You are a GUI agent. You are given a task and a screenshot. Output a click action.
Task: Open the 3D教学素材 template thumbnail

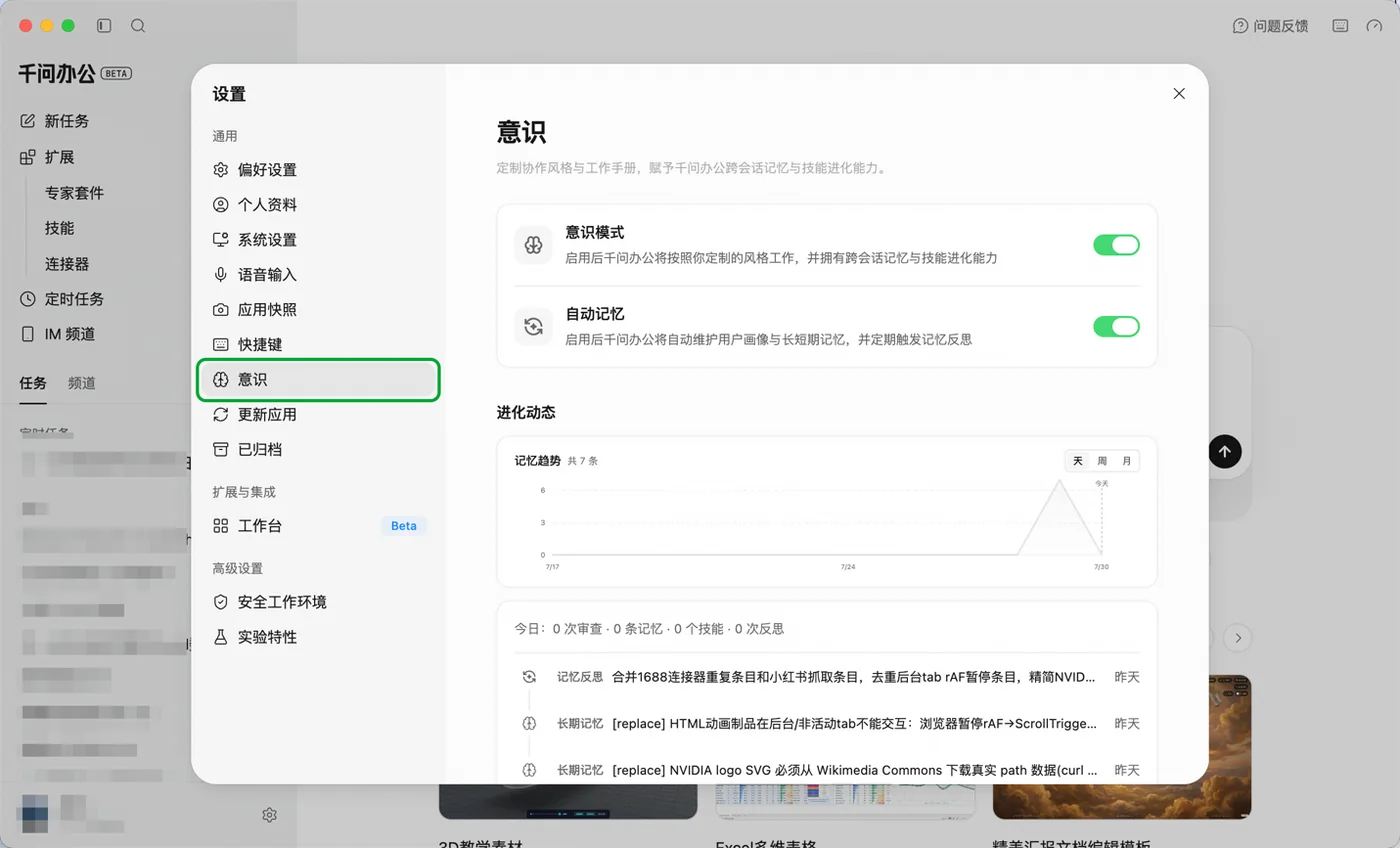(568, 801)
